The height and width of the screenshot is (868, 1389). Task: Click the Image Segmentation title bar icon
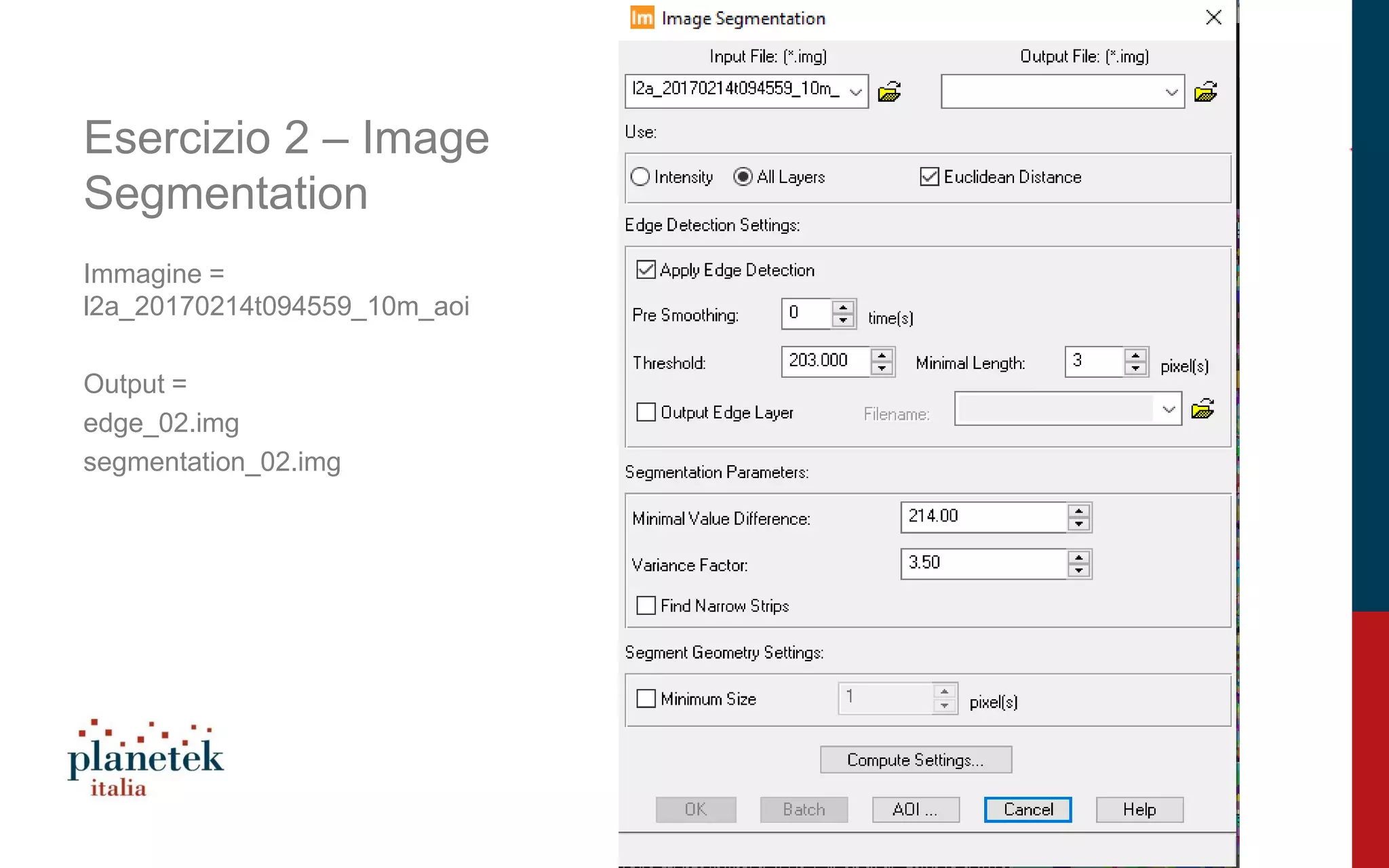coord(642,18)
